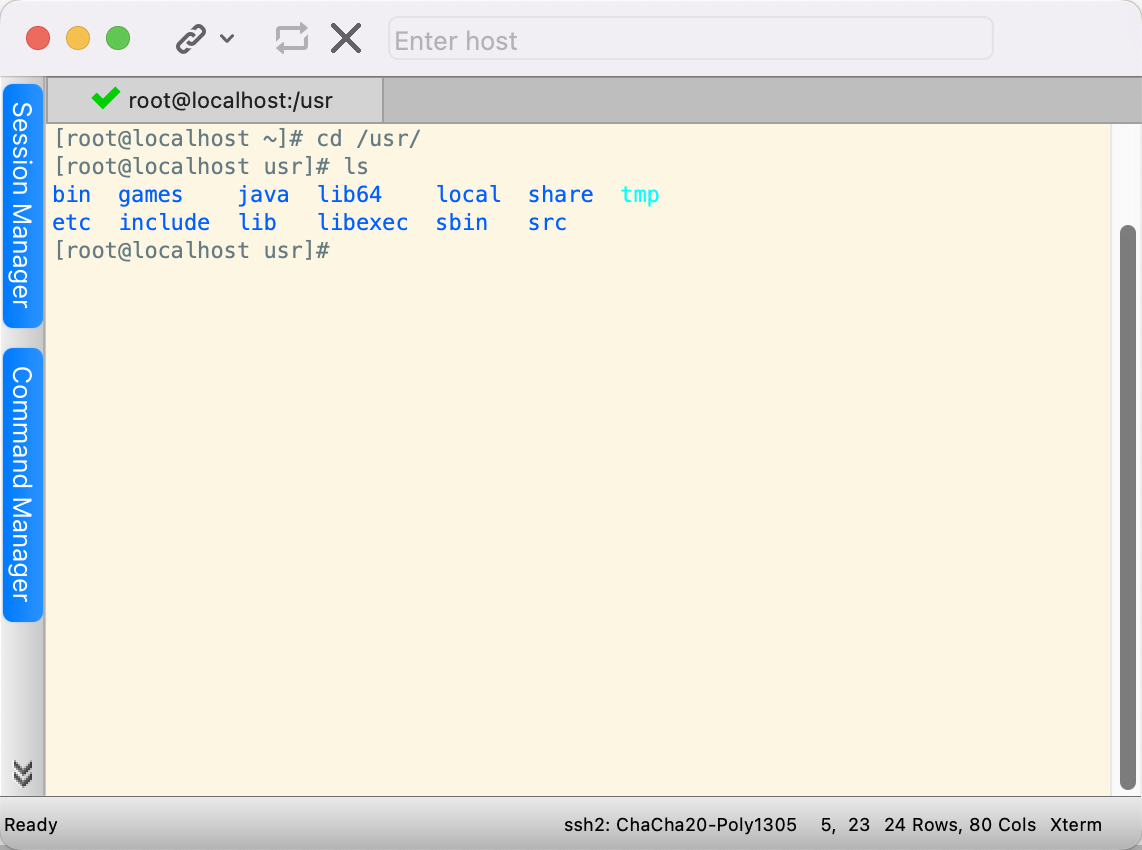Viewport: 1142px width, 850px height.
Task: Focus the Enter host field
Action: [x=690, y=40]
